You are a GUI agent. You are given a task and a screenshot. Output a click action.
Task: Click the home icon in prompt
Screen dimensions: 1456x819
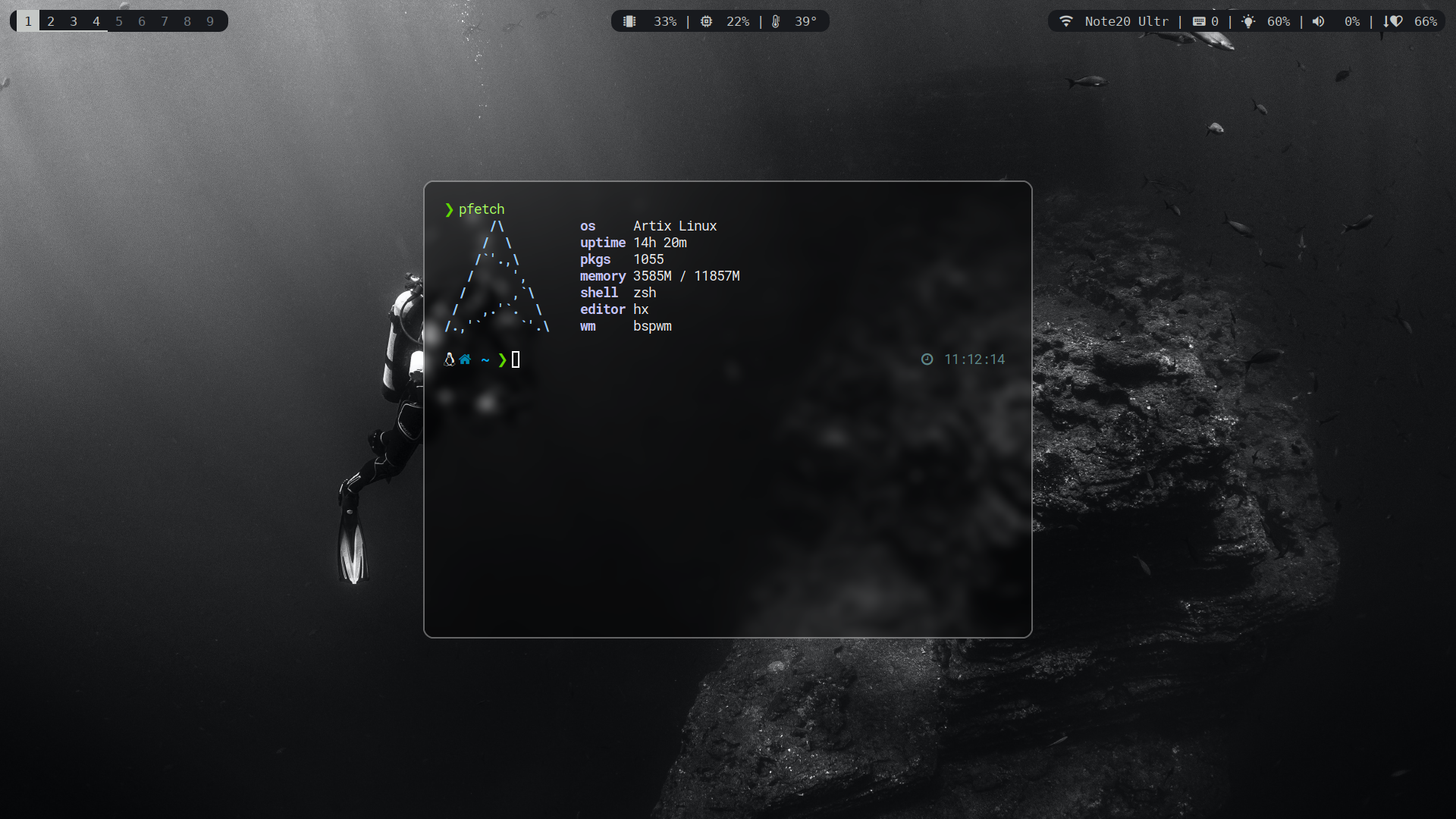(x=465, y=359)
